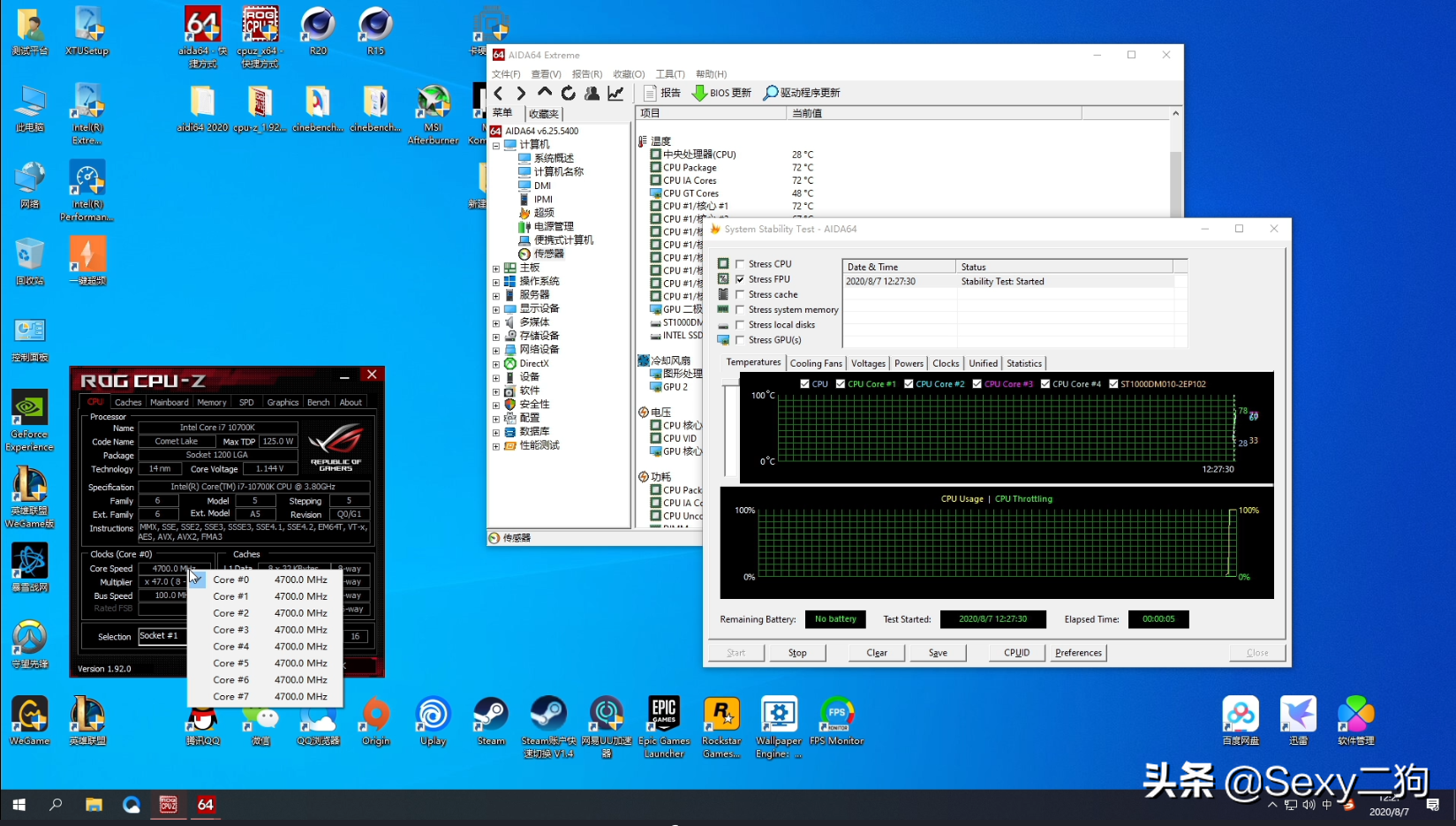Click AIDA64 toolbar graph icon
The height and width of the screenshot is (826, 1456).
coord(615,93)
